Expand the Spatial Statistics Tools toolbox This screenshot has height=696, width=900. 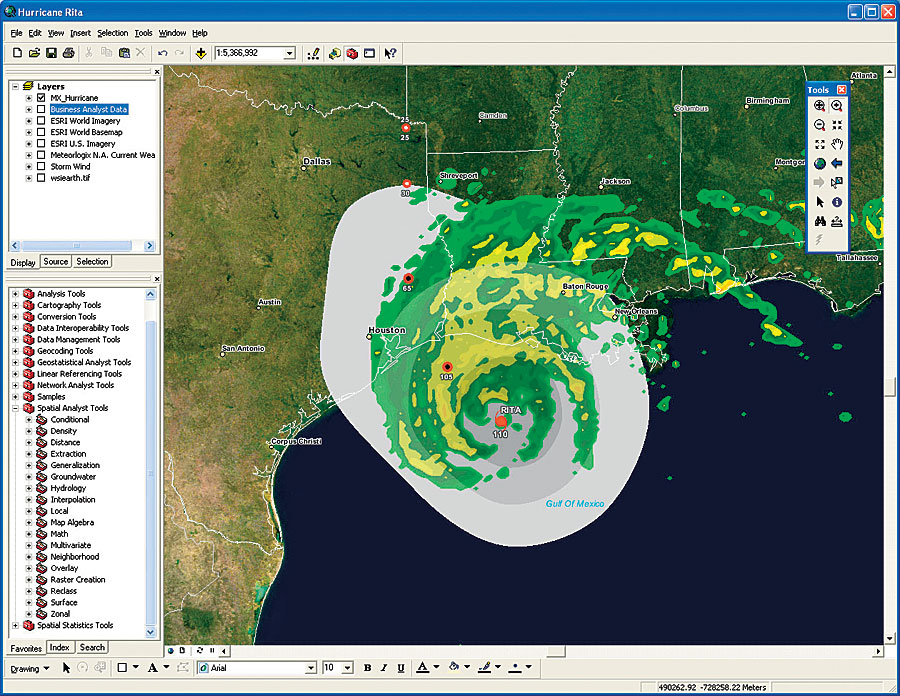click(15, 625)
